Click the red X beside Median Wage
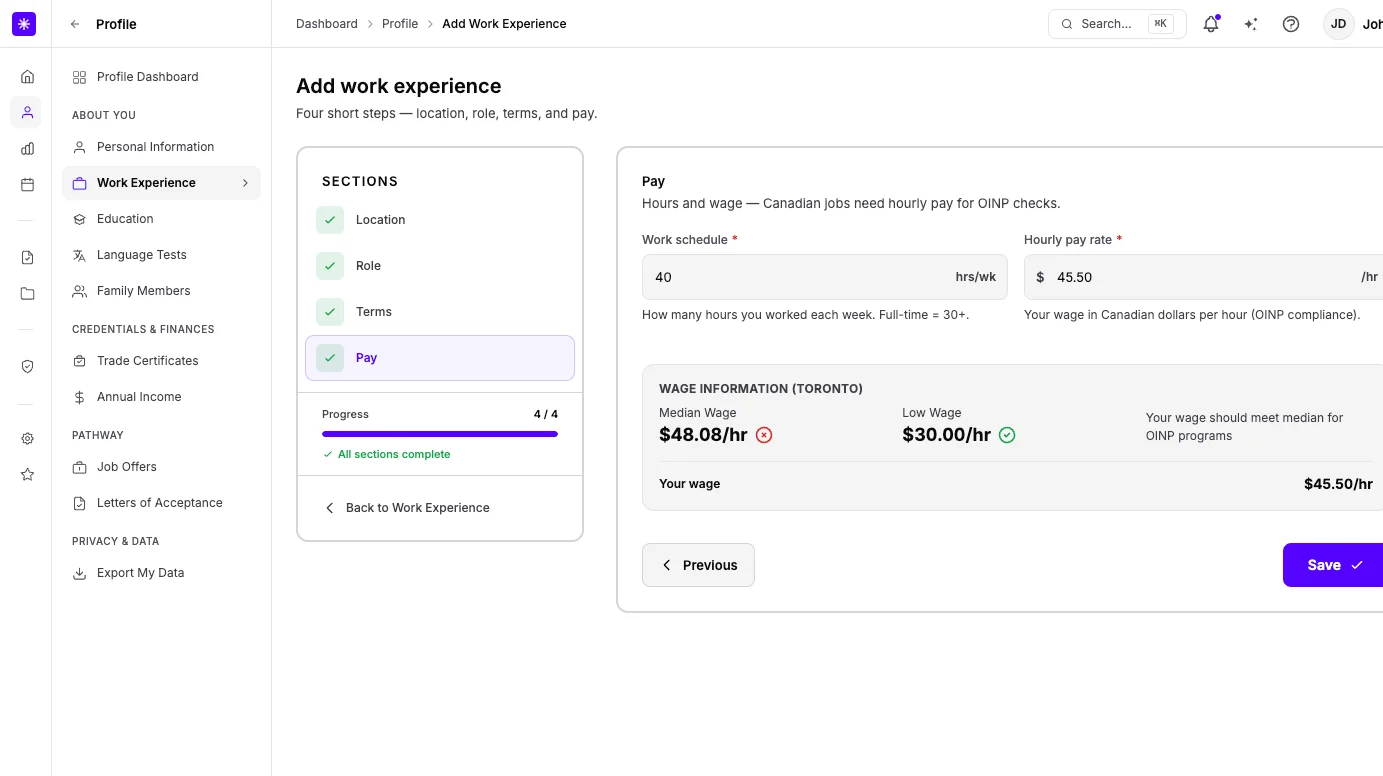1383x776 pixels. point(764,435)
